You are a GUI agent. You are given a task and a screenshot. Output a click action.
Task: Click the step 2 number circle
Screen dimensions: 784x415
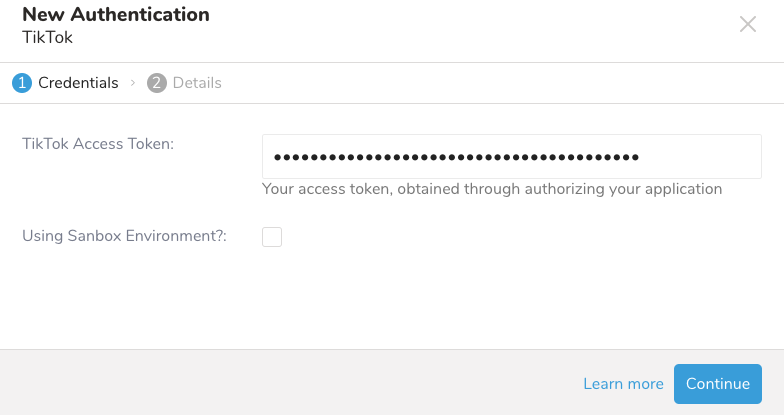(157, 83)
